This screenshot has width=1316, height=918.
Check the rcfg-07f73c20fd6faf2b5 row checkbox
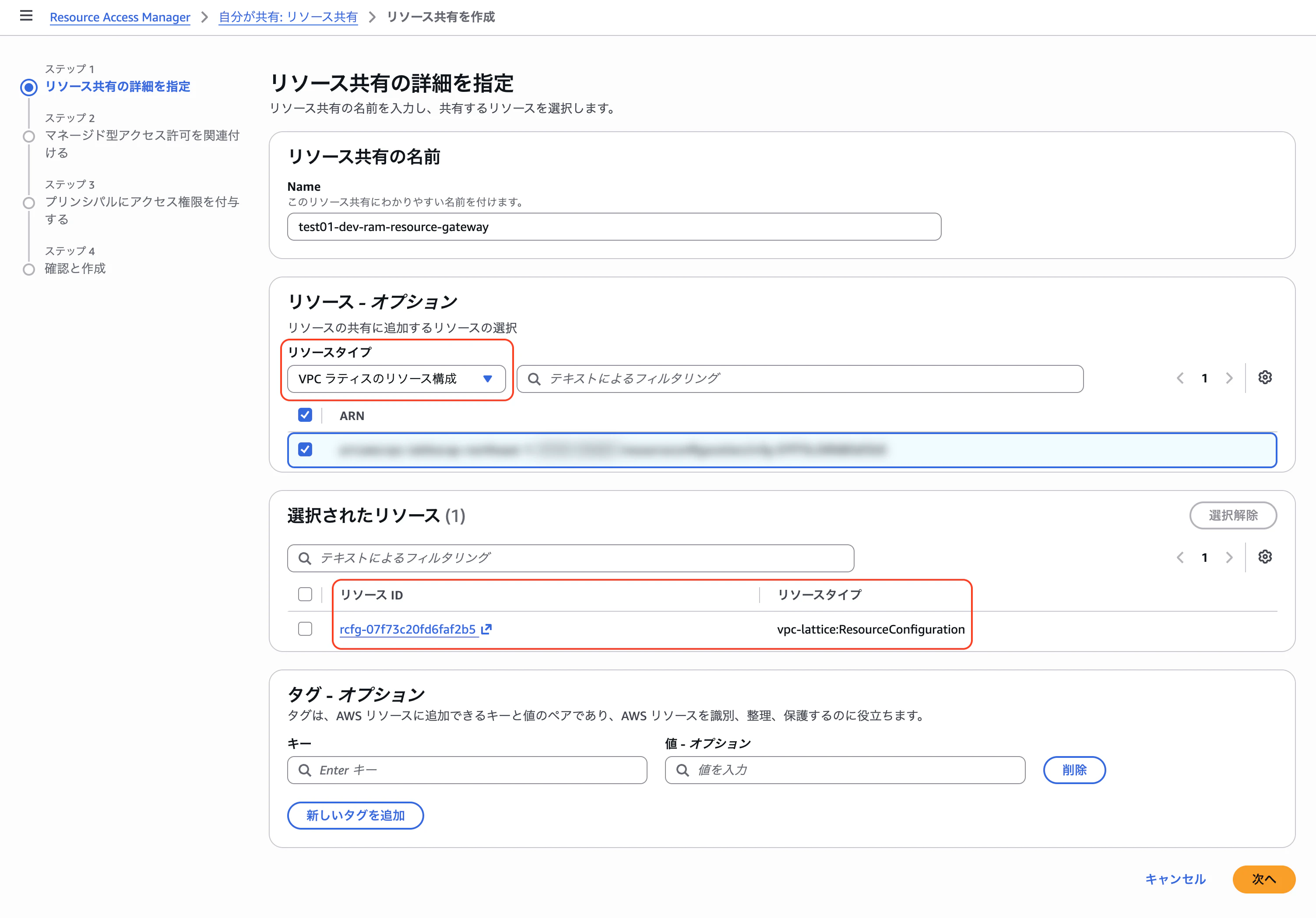tap(305, 629)
